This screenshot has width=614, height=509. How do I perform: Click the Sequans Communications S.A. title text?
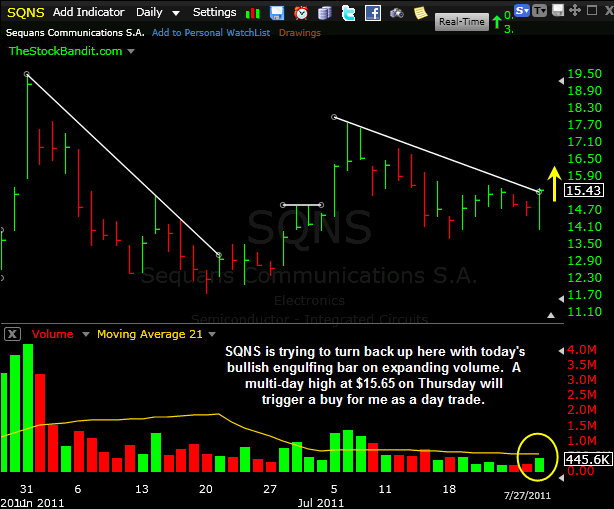75,32
